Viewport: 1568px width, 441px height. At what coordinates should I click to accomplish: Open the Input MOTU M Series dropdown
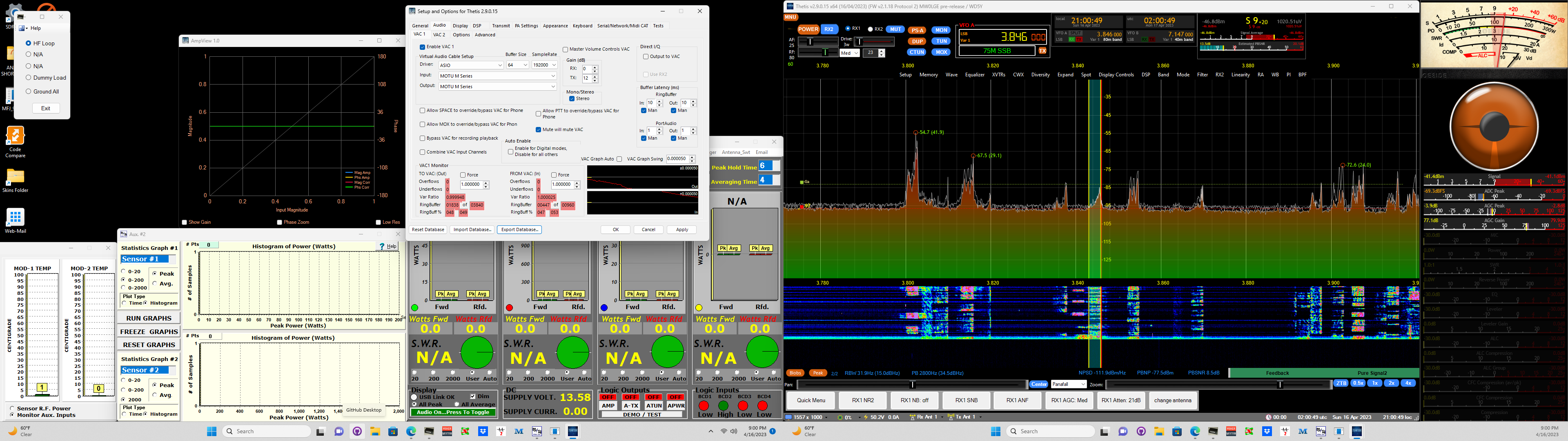[x=497, y=76]
